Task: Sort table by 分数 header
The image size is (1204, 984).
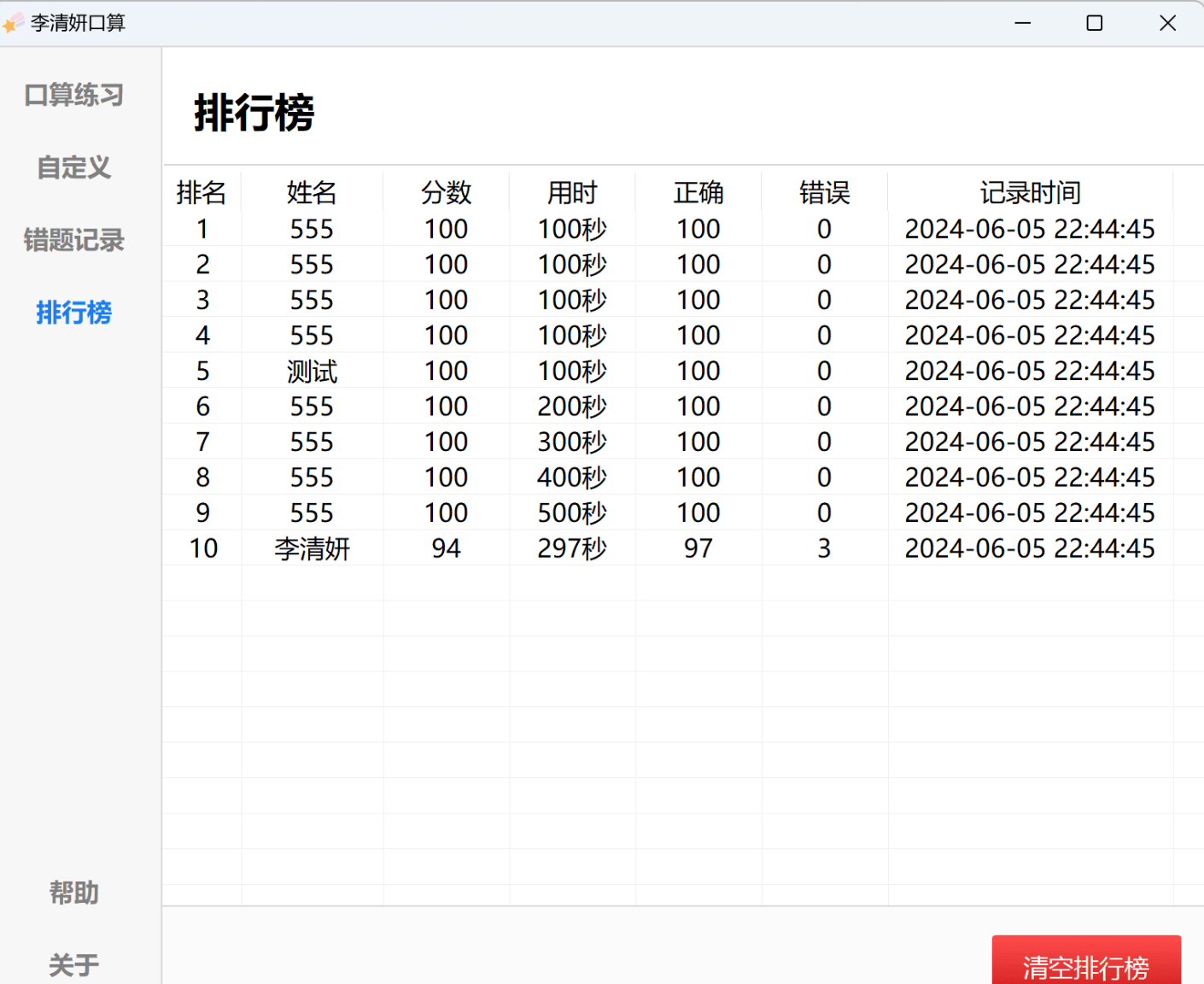Action: point(446,193)
